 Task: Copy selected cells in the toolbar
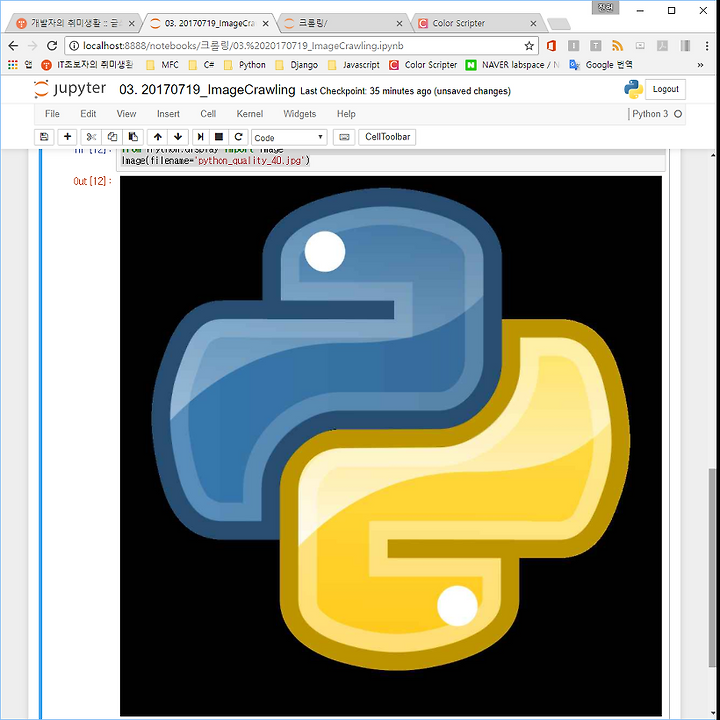point(112,137)
